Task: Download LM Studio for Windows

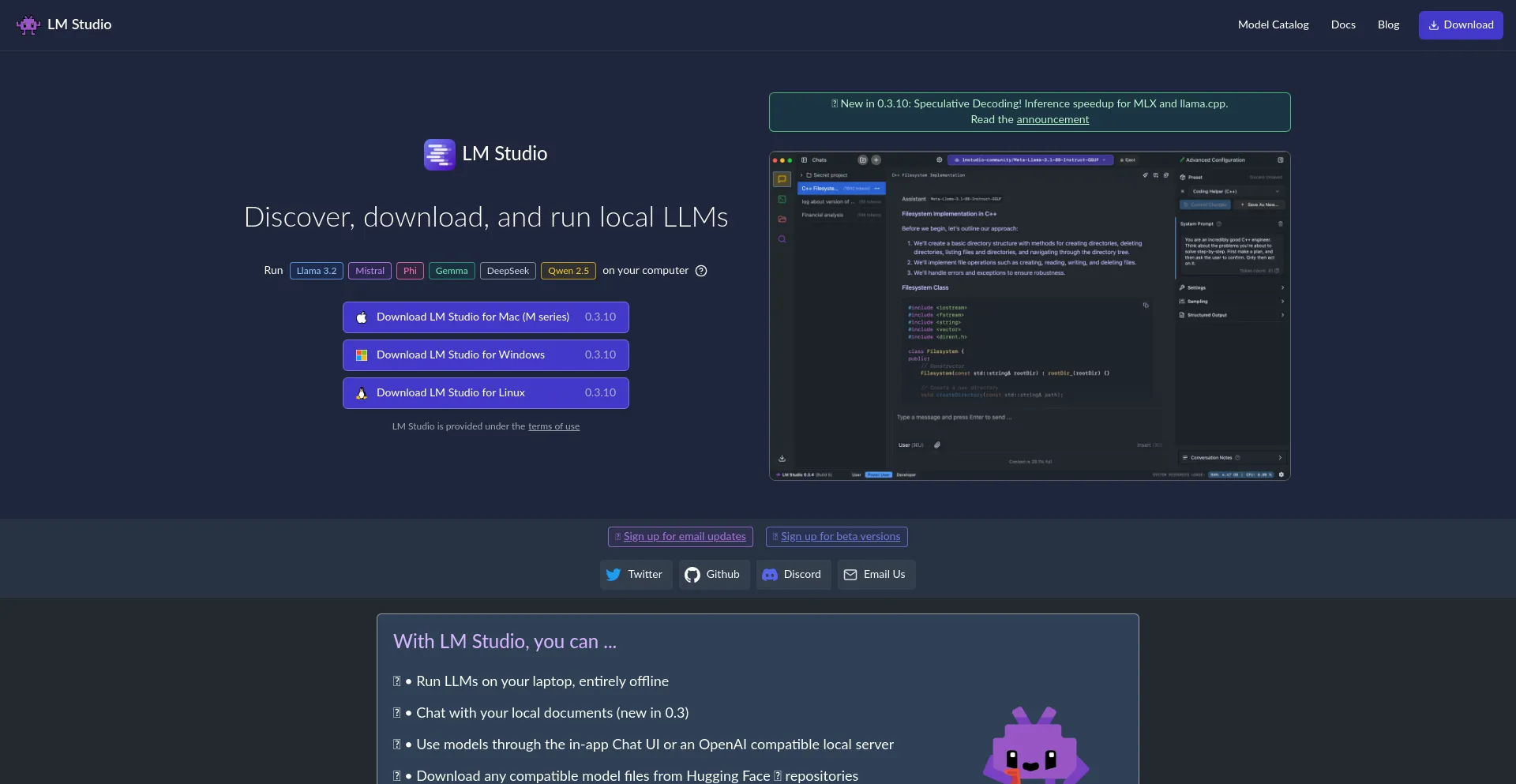Action: 486,355
